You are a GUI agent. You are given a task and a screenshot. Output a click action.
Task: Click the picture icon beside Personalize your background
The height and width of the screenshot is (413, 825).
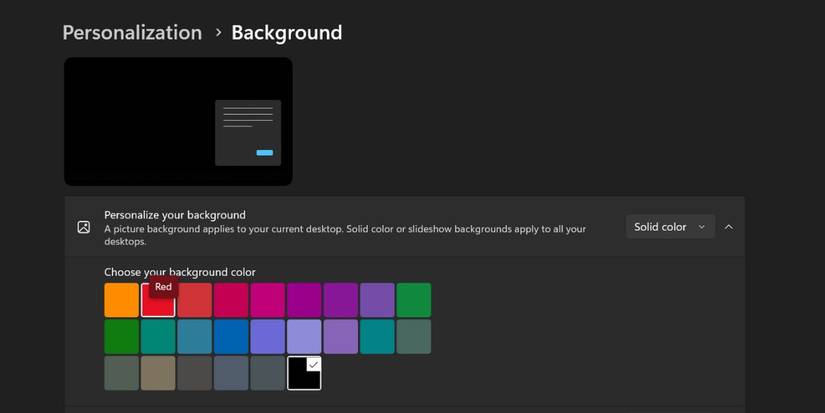pyautogui.click(x=84, y=227)
